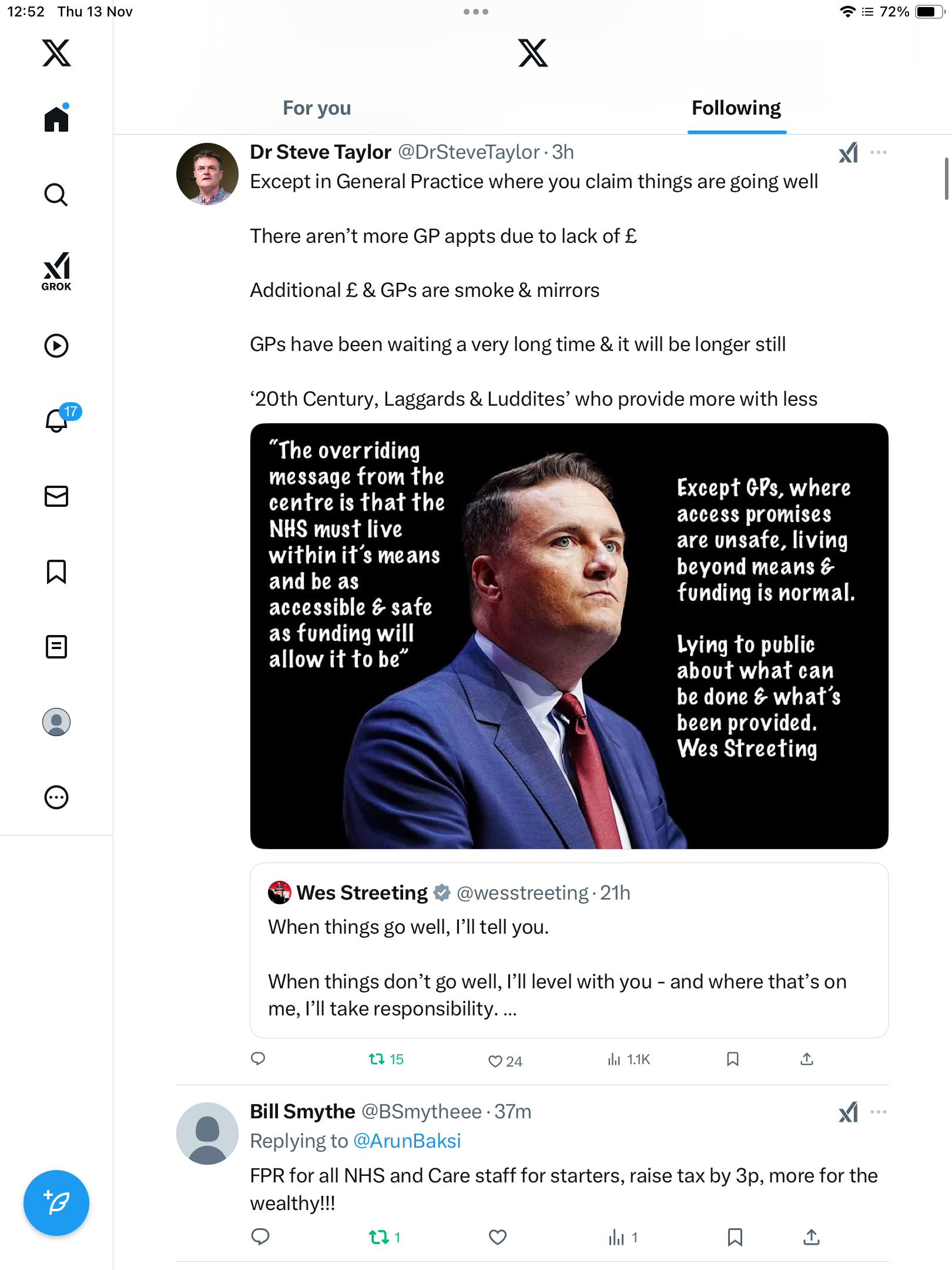This screenshot has width=952, height=1270.
Task: Expand the sidebar More menu
Action: 56,797
